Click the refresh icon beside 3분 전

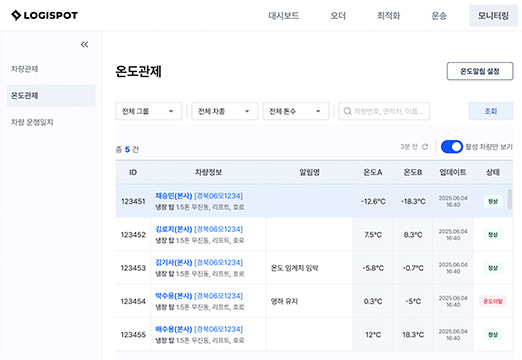pyautogui.click(x=425, y=147)
